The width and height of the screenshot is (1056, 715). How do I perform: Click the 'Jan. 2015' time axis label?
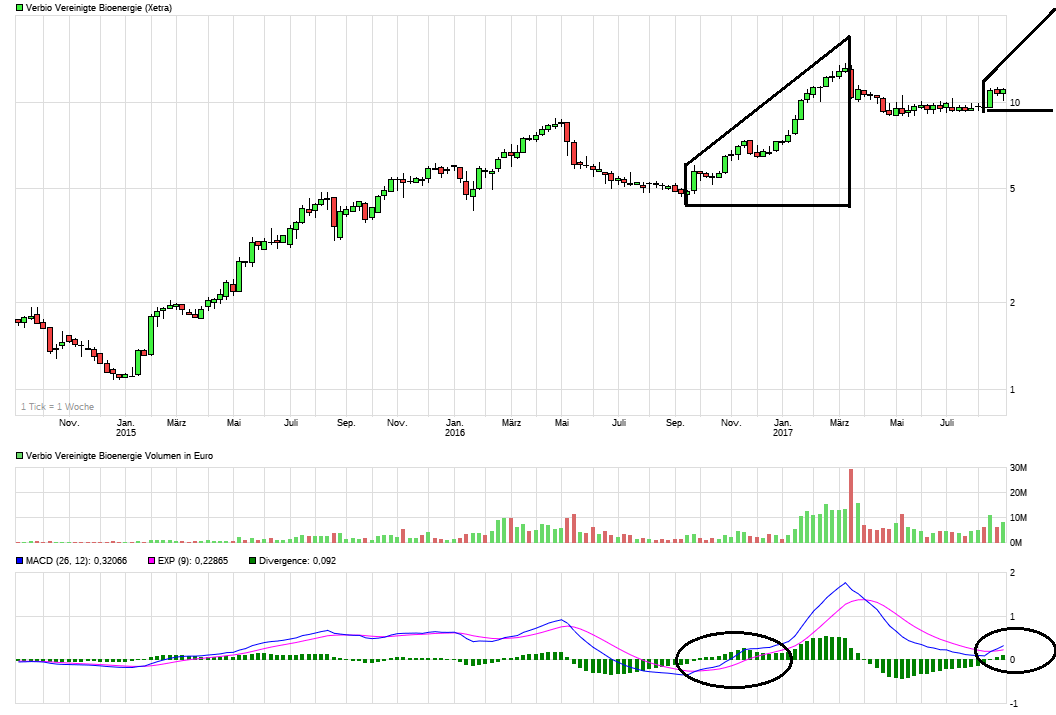tap(126, 428)
